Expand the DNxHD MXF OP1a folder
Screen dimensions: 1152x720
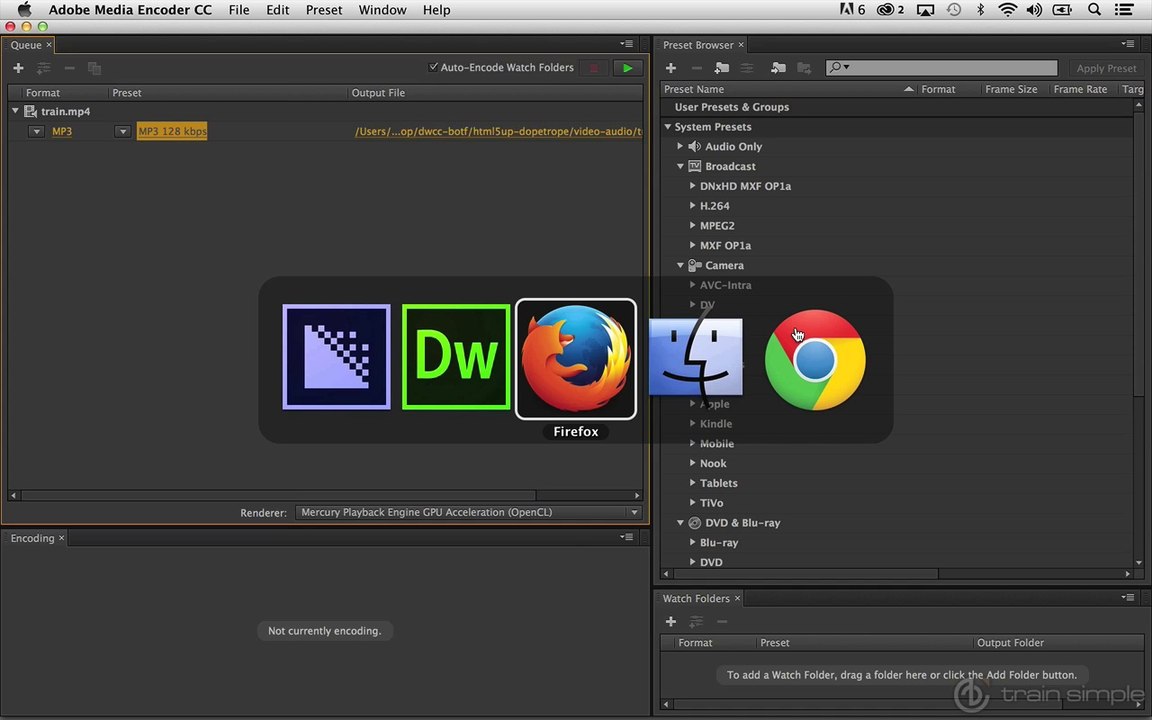(692, 186)
